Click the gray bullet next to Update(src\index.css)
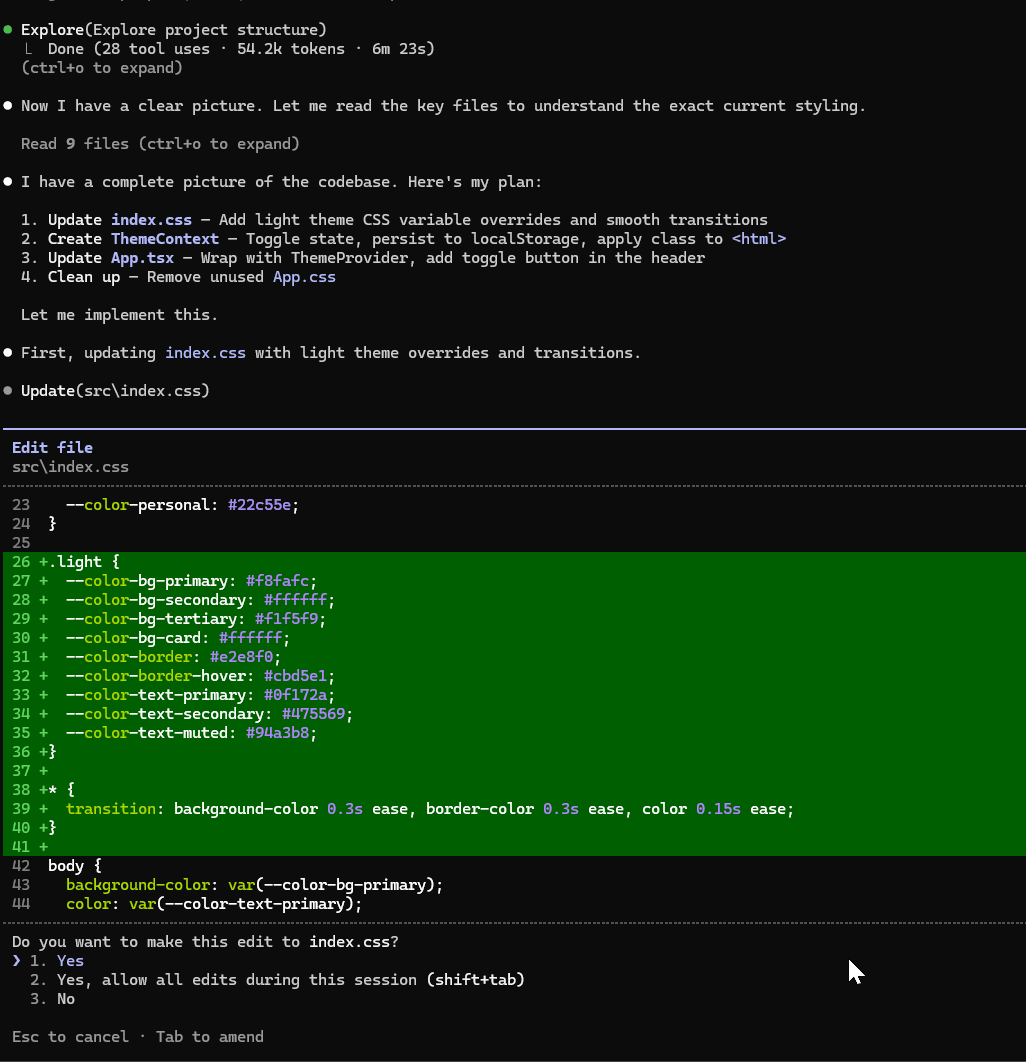This screenshot has width=1026, height=1062. click(x=8, y=391)
